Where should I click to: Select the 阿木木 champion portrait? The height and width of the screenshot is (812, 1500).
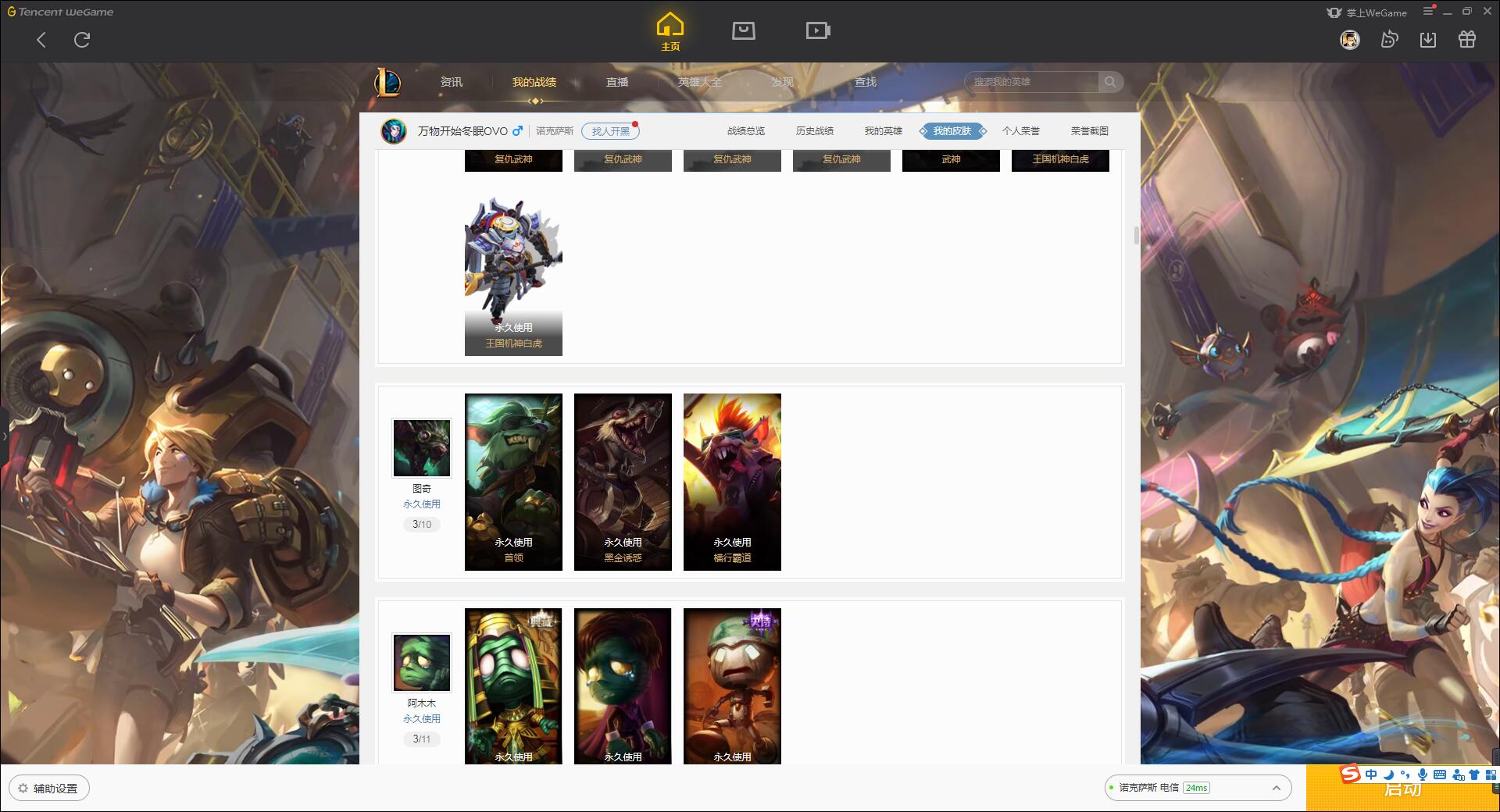pyautogui.click(x=422, y=663)
